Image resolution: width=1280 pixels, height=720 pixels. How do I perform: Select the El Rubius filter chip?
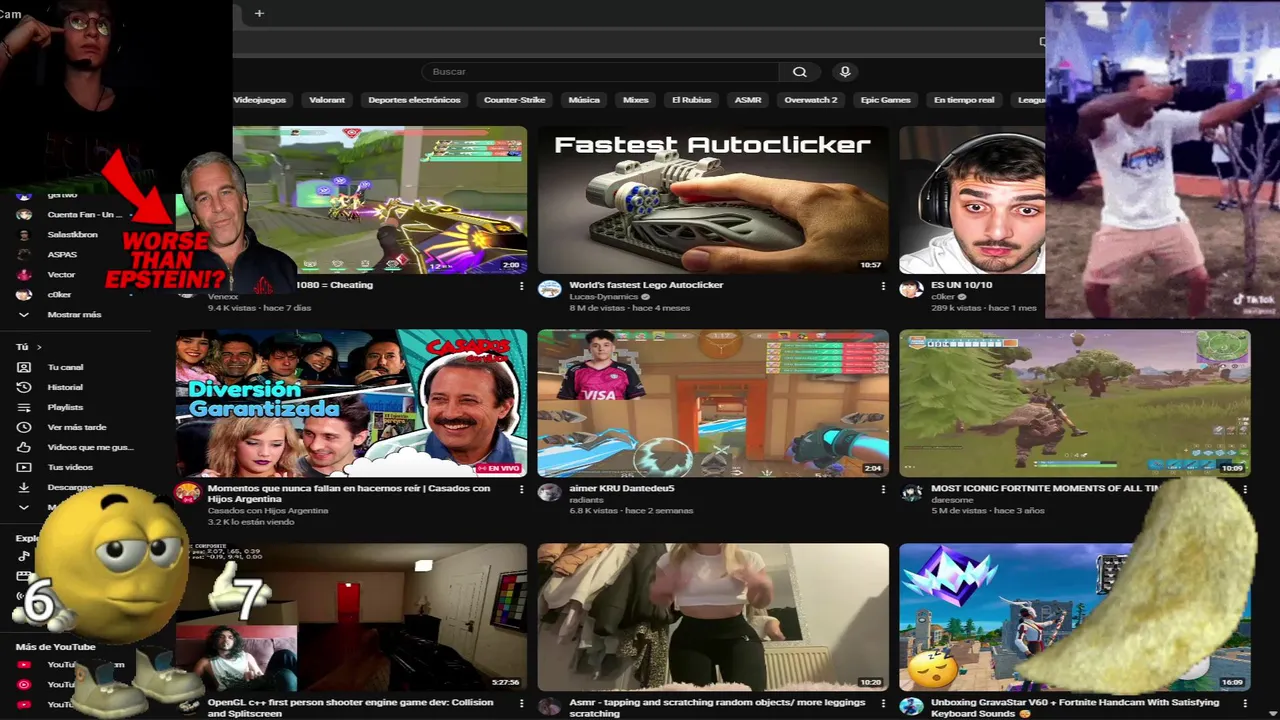click(691, 100)
